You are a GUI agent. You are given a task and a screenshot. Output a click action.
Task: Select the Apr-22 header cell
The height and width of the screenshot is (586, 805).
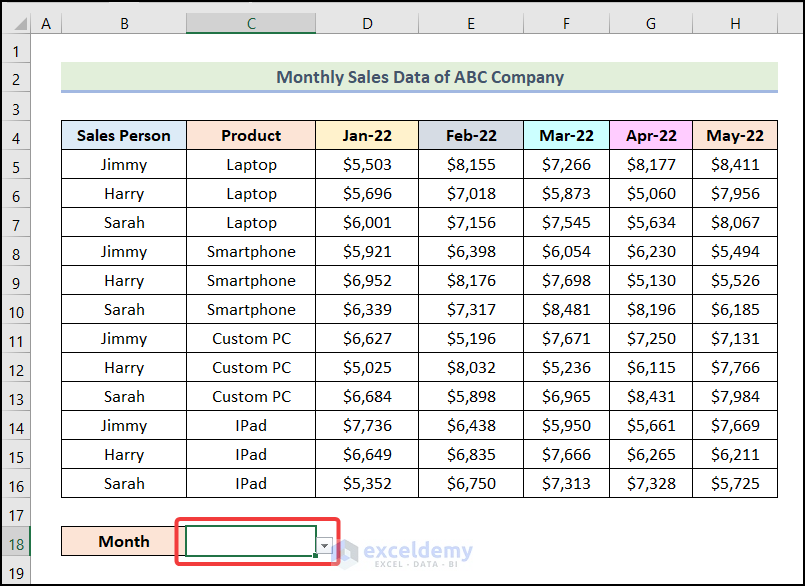click(x=651, y=136)
